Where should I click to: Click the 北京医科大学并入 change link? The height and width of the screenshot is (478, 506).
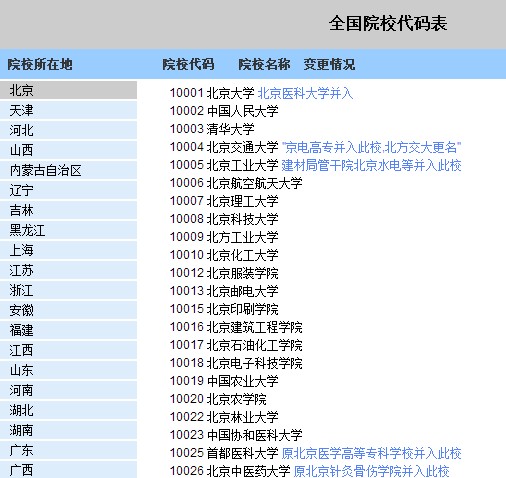pos(305,93)
